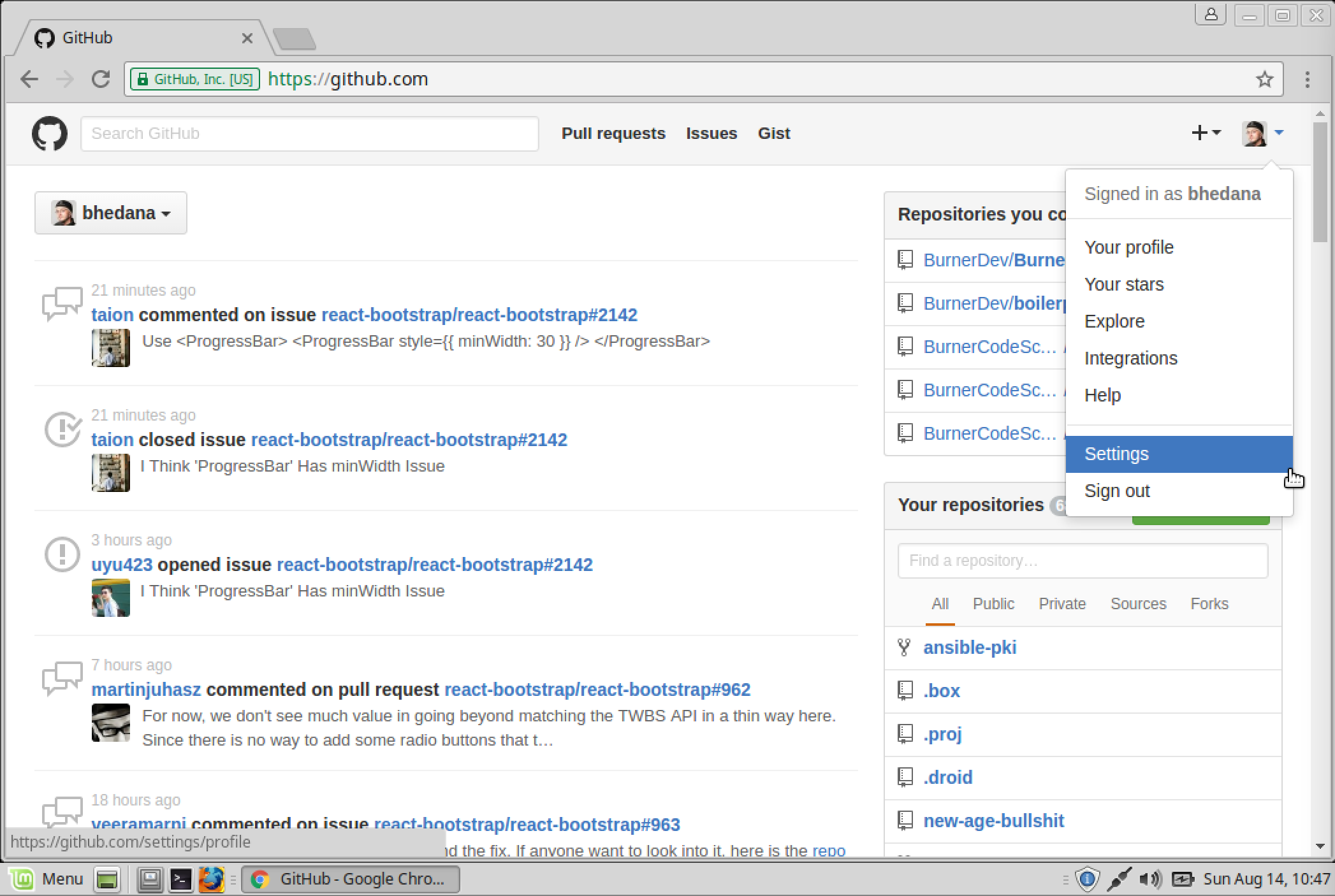Click the repo icon next to BurnerDev/boiler
Screen dimensions: 1335x896
point(905,303)
